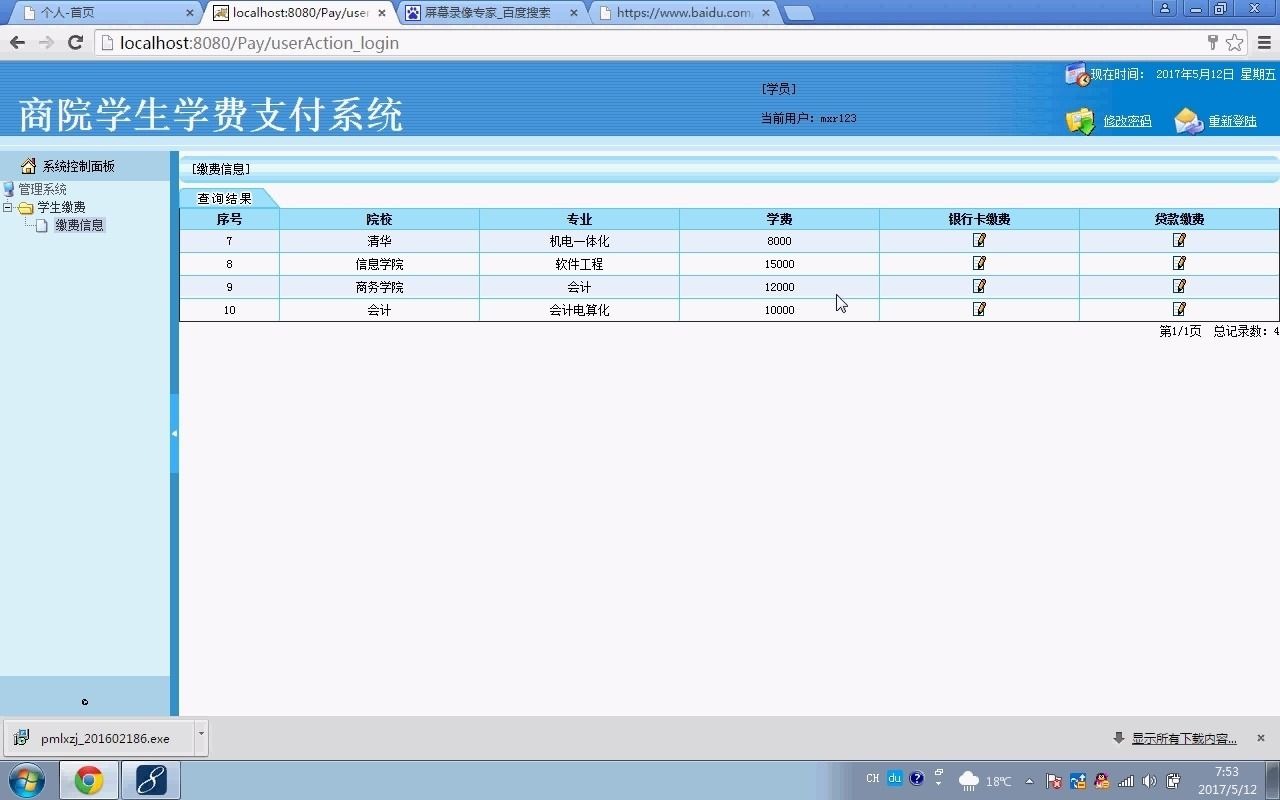Viewport: 1280px width, 800px height.
Task: Click the 机电一体化 cell
Action: tap(579, 241)
